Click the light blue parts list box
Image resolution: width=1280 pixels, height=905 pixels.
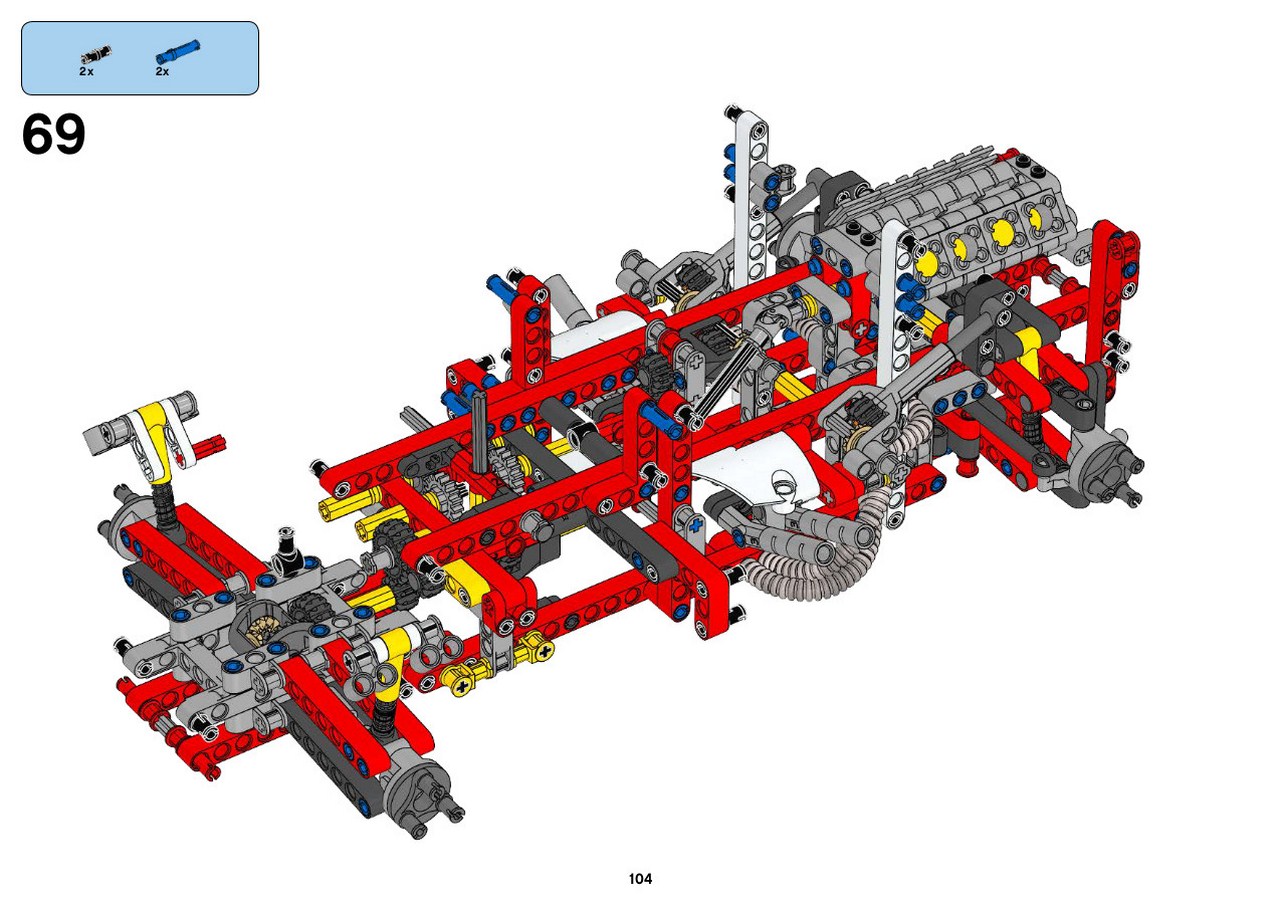(x=140, y=58)
